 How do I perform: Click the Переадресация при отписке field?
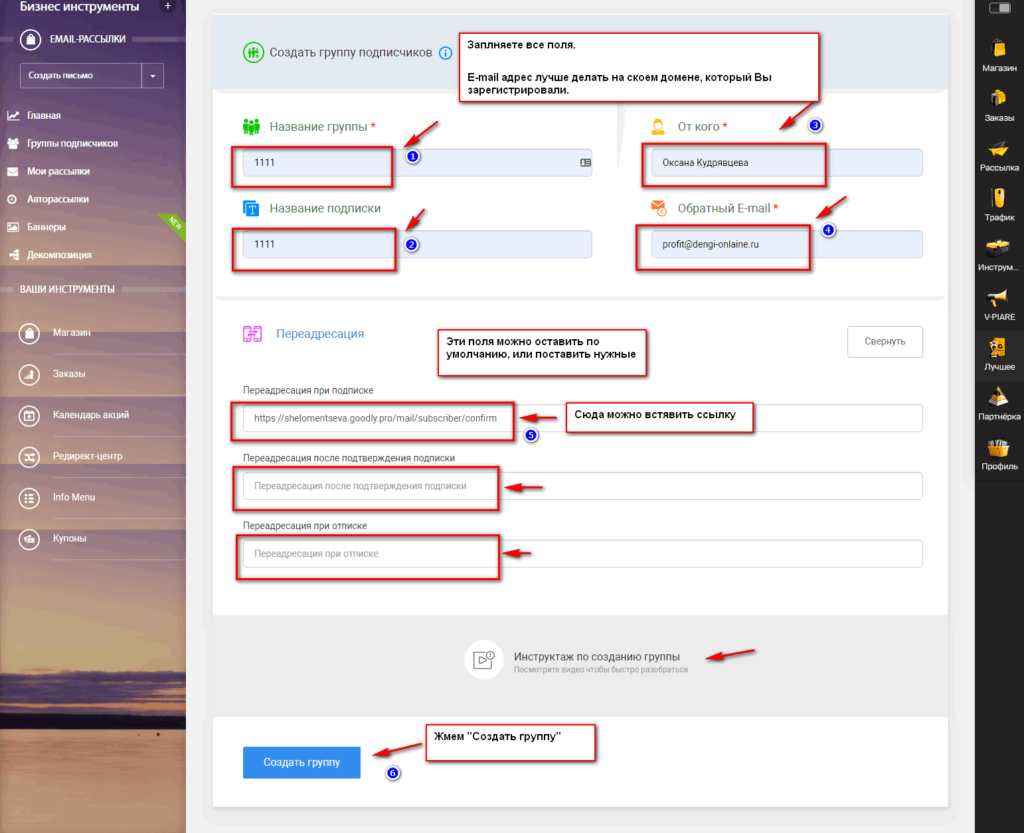pos(583,554)
